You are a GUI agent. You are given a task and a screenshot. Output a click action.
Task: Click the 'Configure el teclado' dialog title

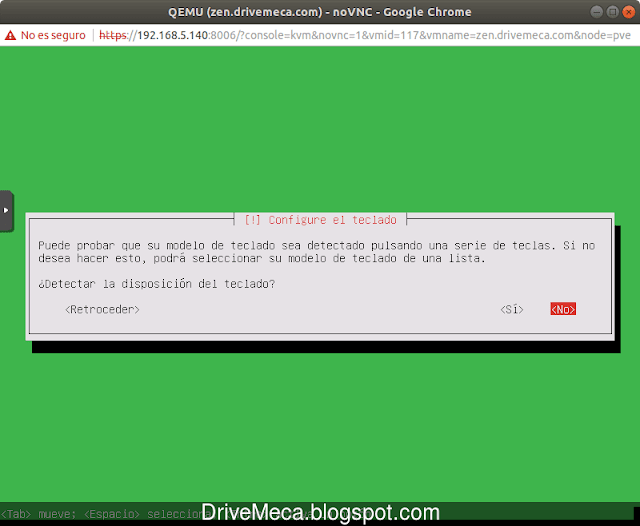click(320, 220)
